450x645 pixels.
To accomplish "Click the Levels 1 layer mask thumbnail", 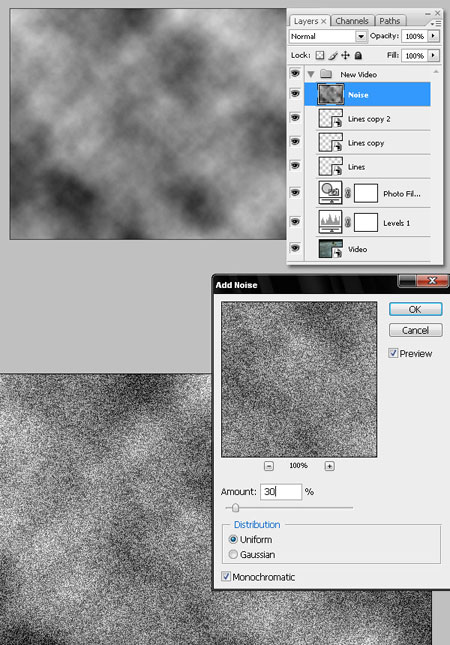I will (366, 223).
